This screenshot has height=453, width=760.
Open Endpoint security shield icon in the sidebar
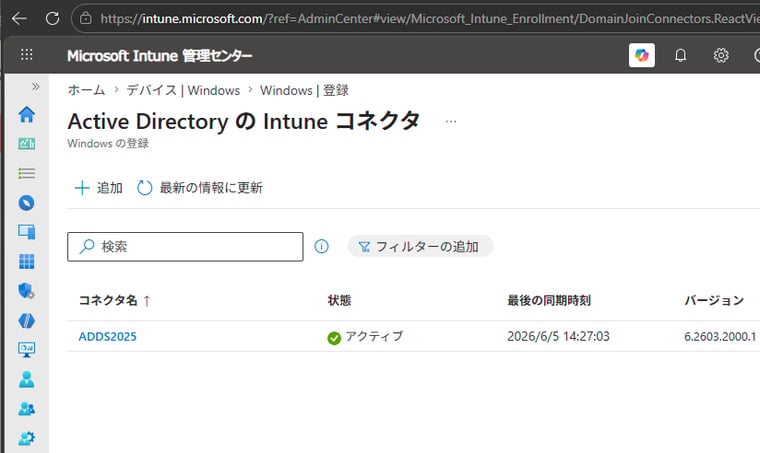pyautogui.click(x=27, y=291)
